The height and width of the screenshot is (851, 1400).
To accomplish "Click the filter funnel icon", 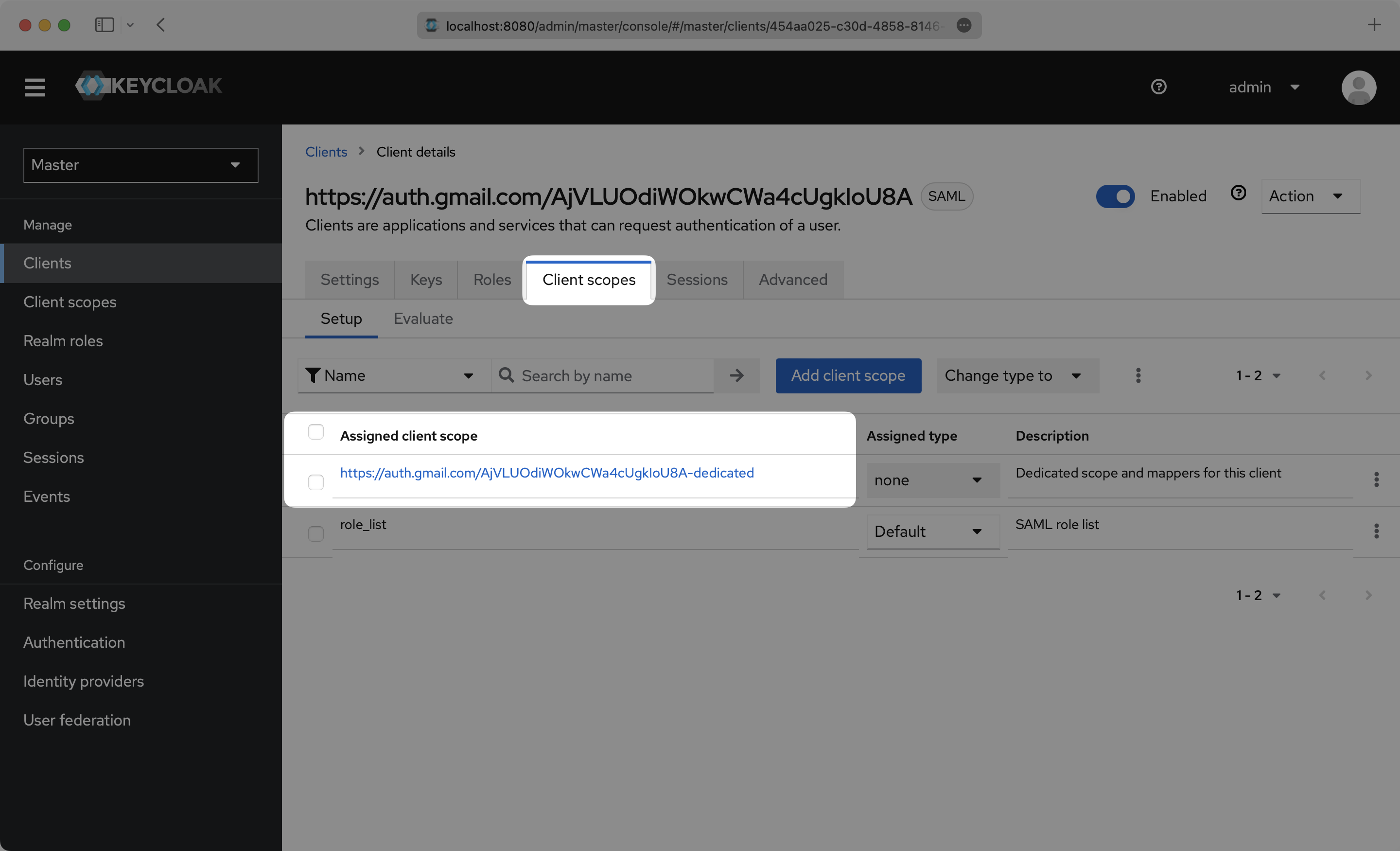I will tap(313, 375).
